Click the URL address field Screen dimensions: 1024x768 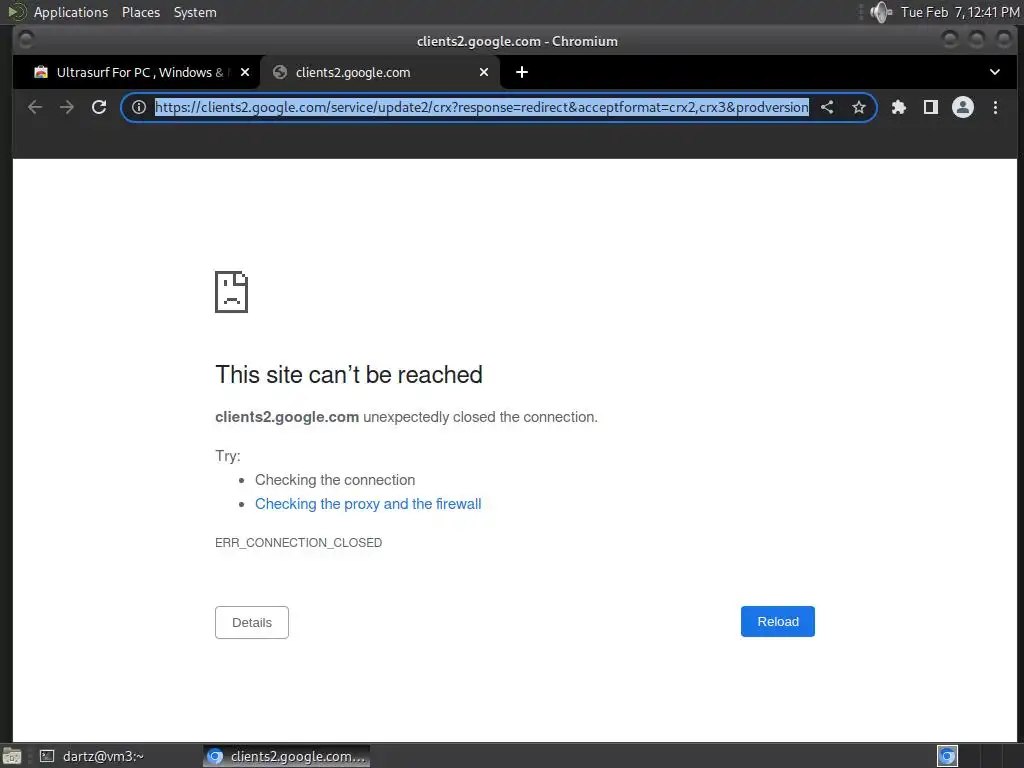(481, 107)
